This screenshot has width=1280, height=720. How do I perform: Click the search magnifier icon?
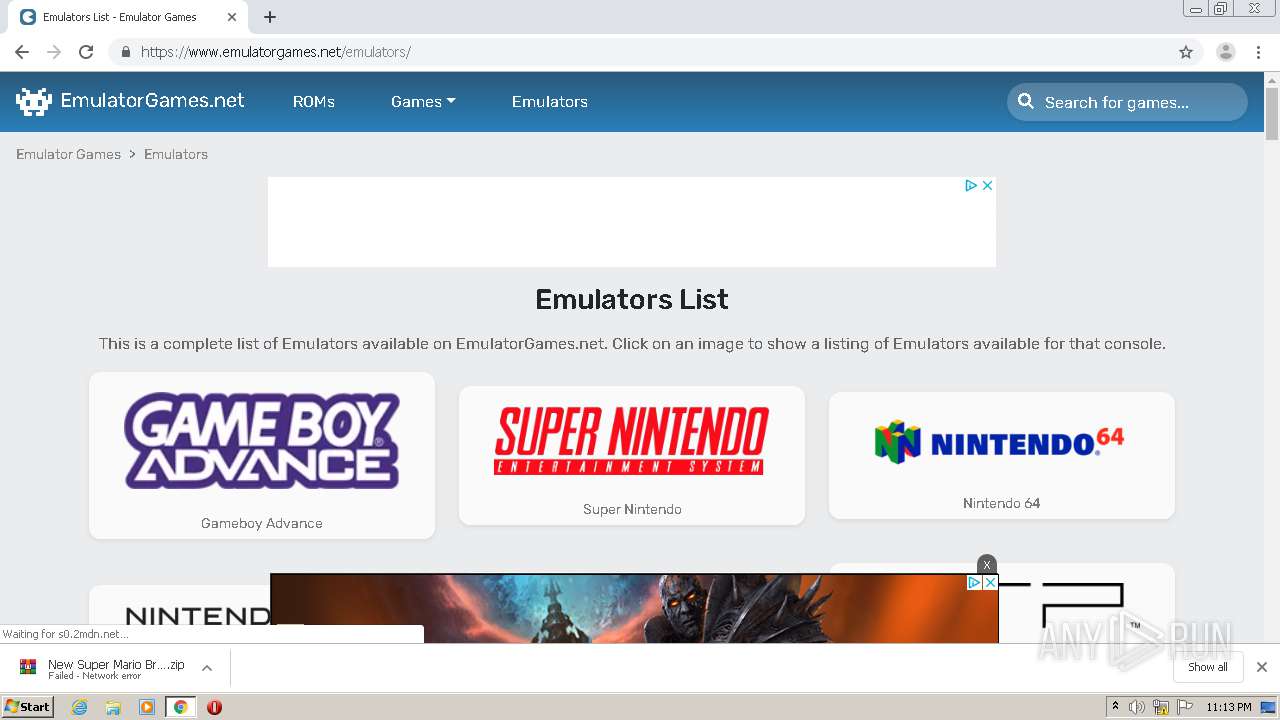pos(1026,101)
